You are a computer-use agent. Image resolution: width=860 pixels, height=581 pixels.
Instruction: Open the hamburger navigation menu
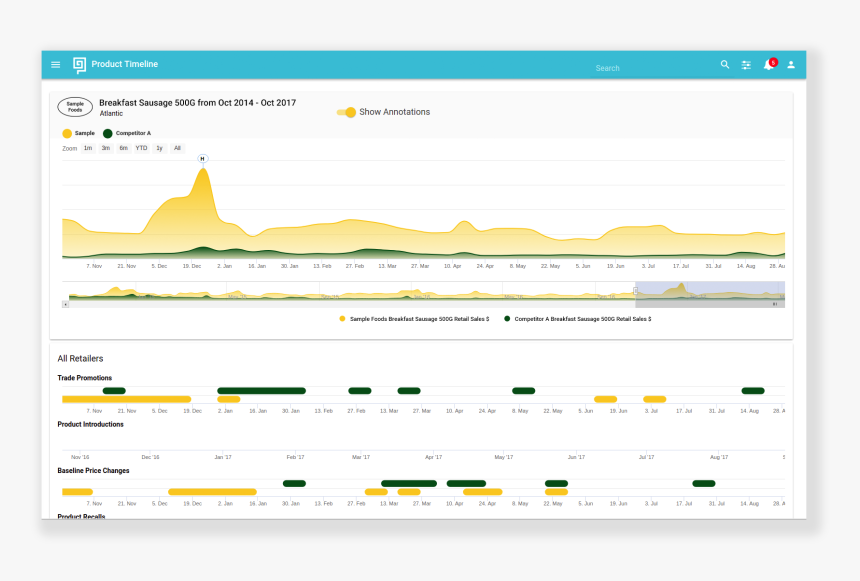coord(55,65)
